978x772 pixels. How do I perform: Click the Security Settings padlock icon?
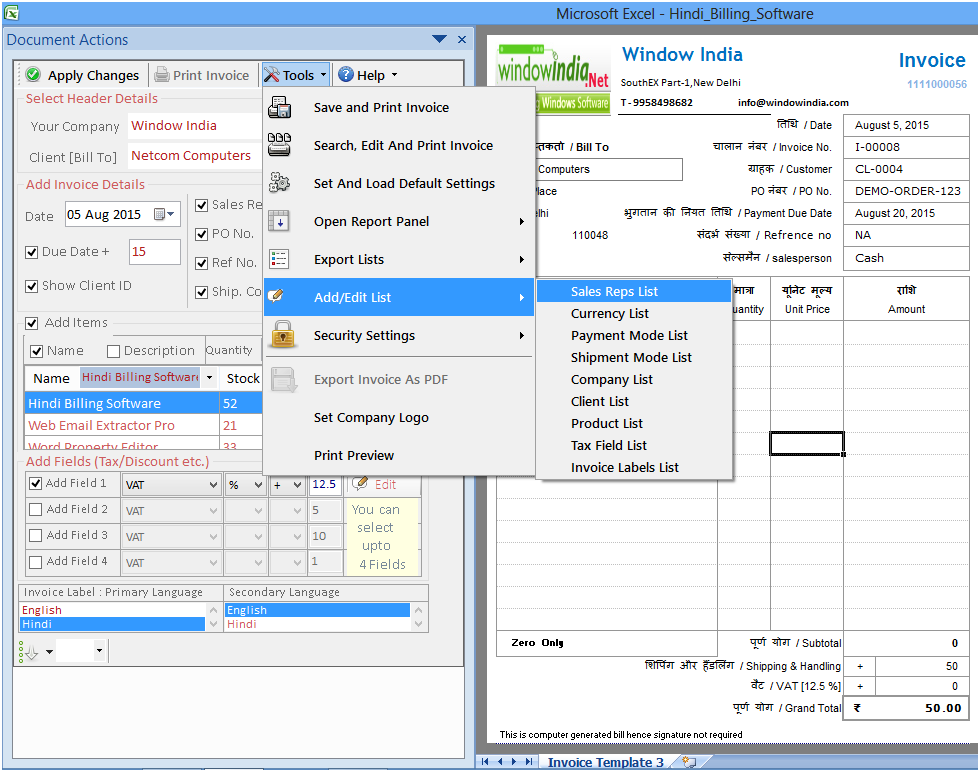pyautogui.click(x=283, y=334)
